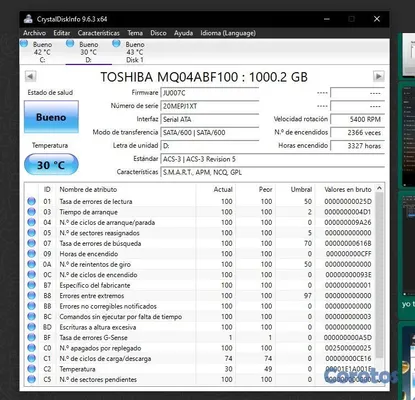Click the Umbral column header
Image resolution: width=415 pixels, height=400 pixels.
coord(295,189)
